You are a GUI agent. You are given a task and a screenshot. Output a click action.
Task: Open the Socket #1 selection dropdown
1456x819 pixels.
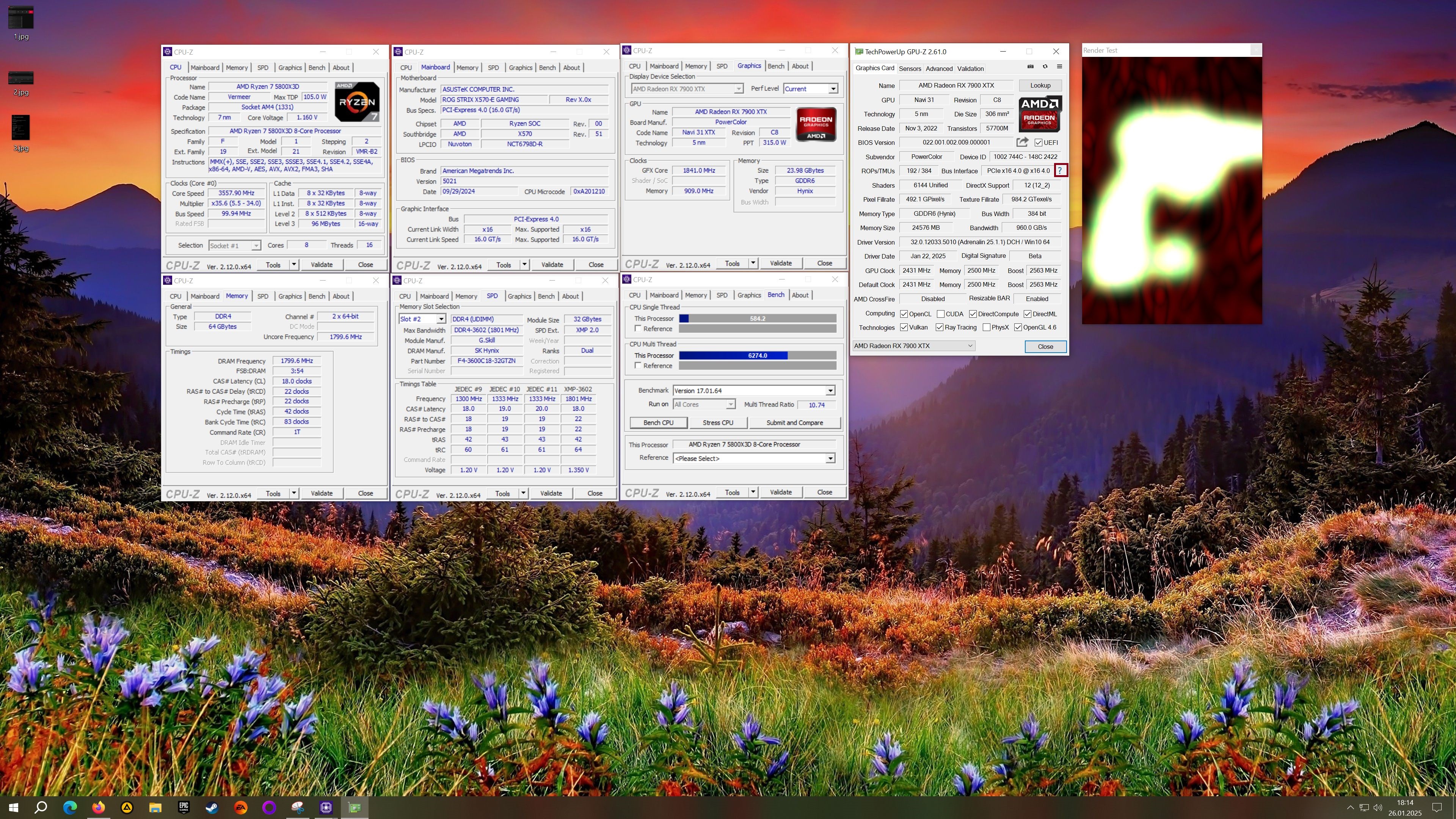[x=234, y=245]
